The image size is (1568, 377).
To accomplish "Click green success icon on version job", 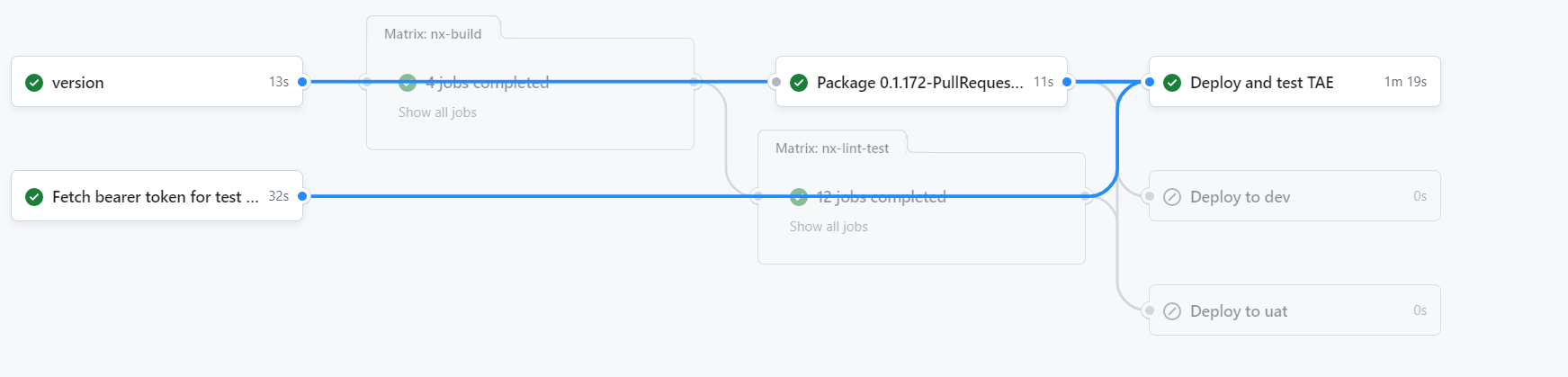I will click(x=34, y=83).
